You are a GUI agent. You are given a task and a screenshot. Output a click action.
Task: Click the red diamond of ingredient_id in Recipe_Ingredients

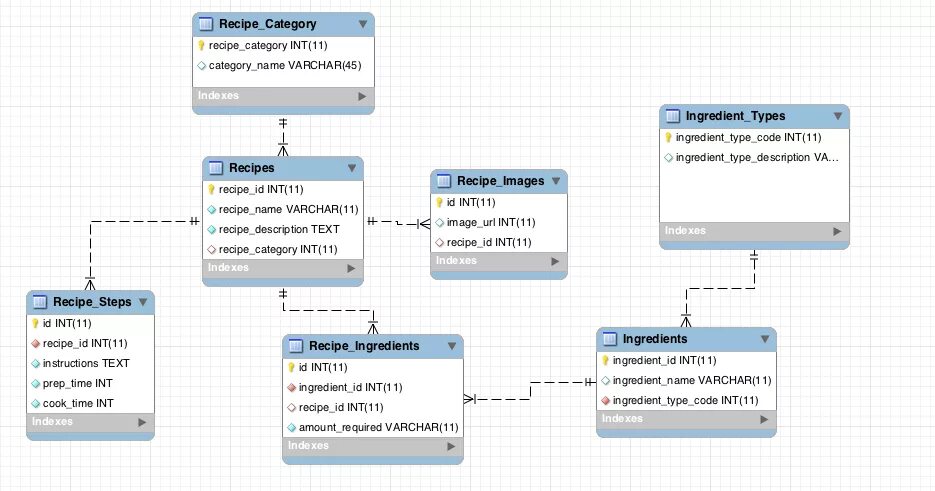pyautogui.click(x=292, y=388)
